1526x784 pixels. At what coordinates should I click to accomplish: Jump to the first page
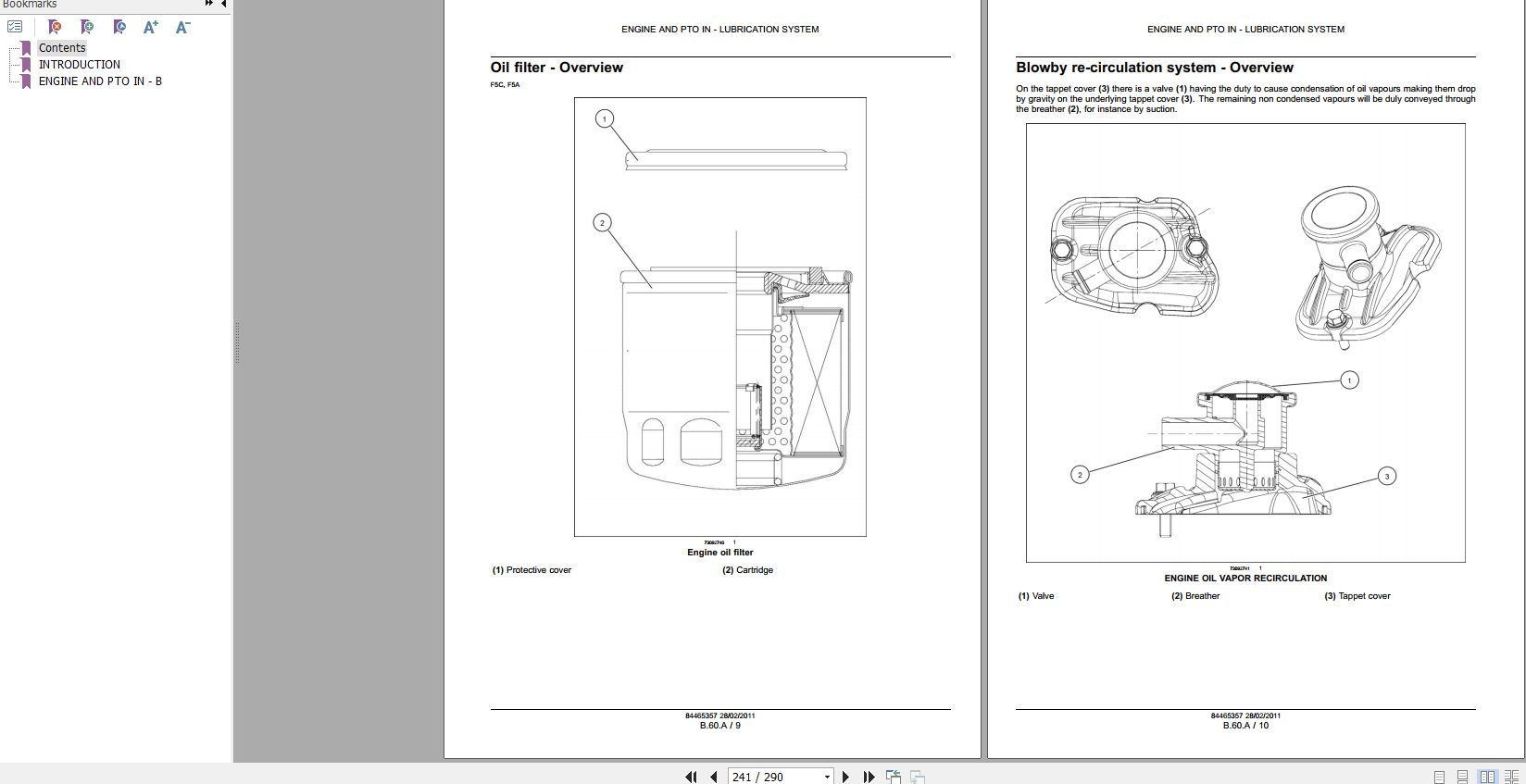click(x=691, y=777)
